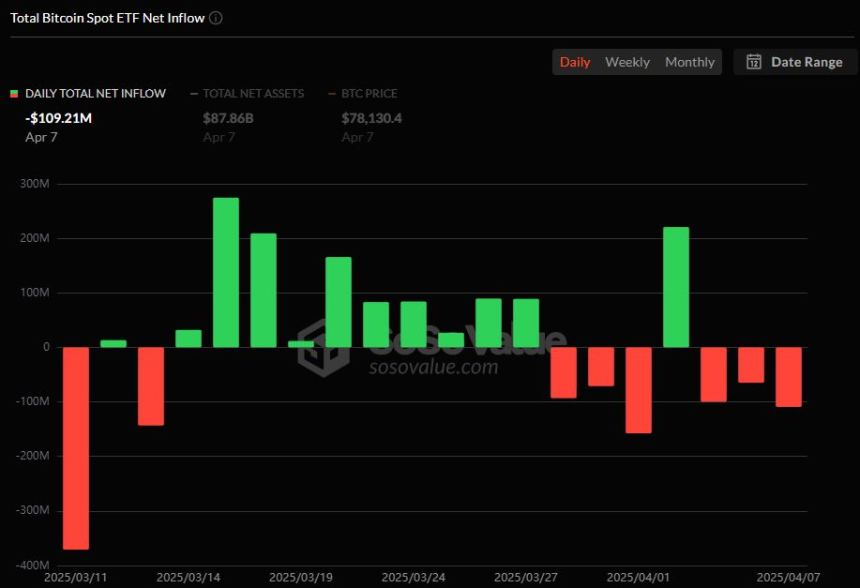Switch to the Weekly view
Image resolution: width=860 pixels, height=588 pixels.
pyautogui.click(x=627, y=62)
